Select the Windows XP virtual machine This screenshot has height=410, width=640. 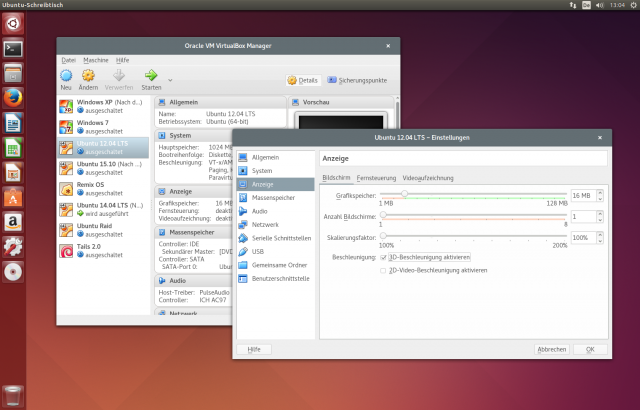(103, 106)
